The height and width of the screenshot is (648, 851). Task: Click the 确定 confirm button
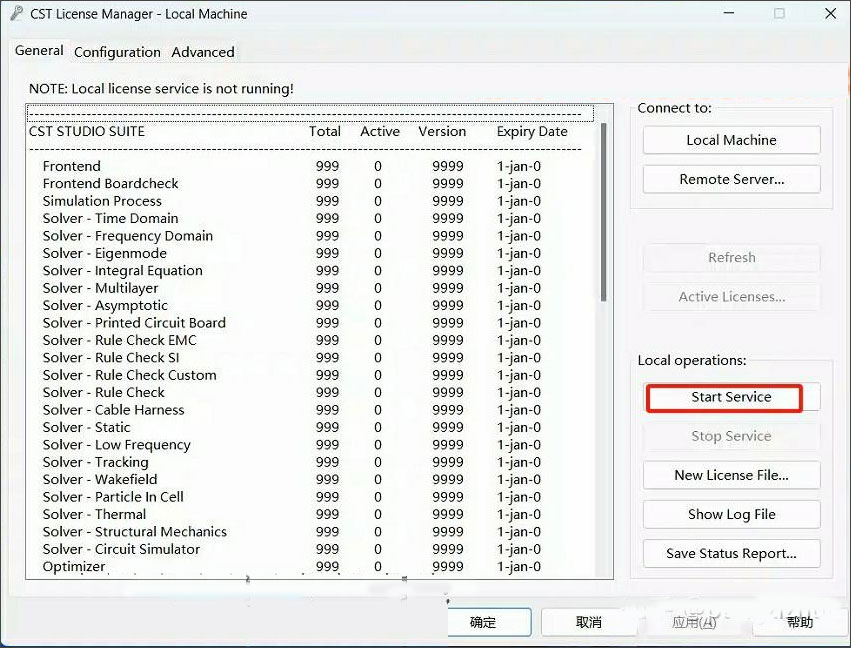pyautogui.click(x=489, y=622)
